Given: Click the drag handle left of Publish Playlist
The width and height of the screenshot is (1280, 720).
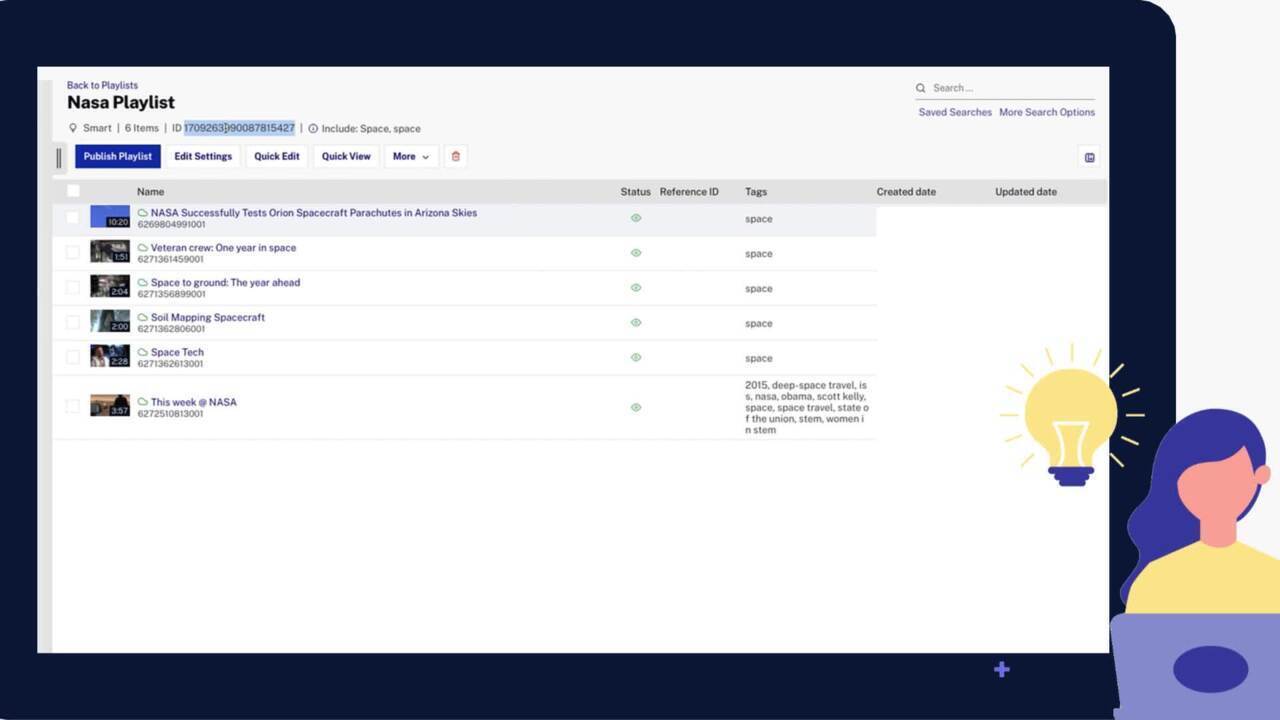Looking at the screenshot, I should (59, 157).
